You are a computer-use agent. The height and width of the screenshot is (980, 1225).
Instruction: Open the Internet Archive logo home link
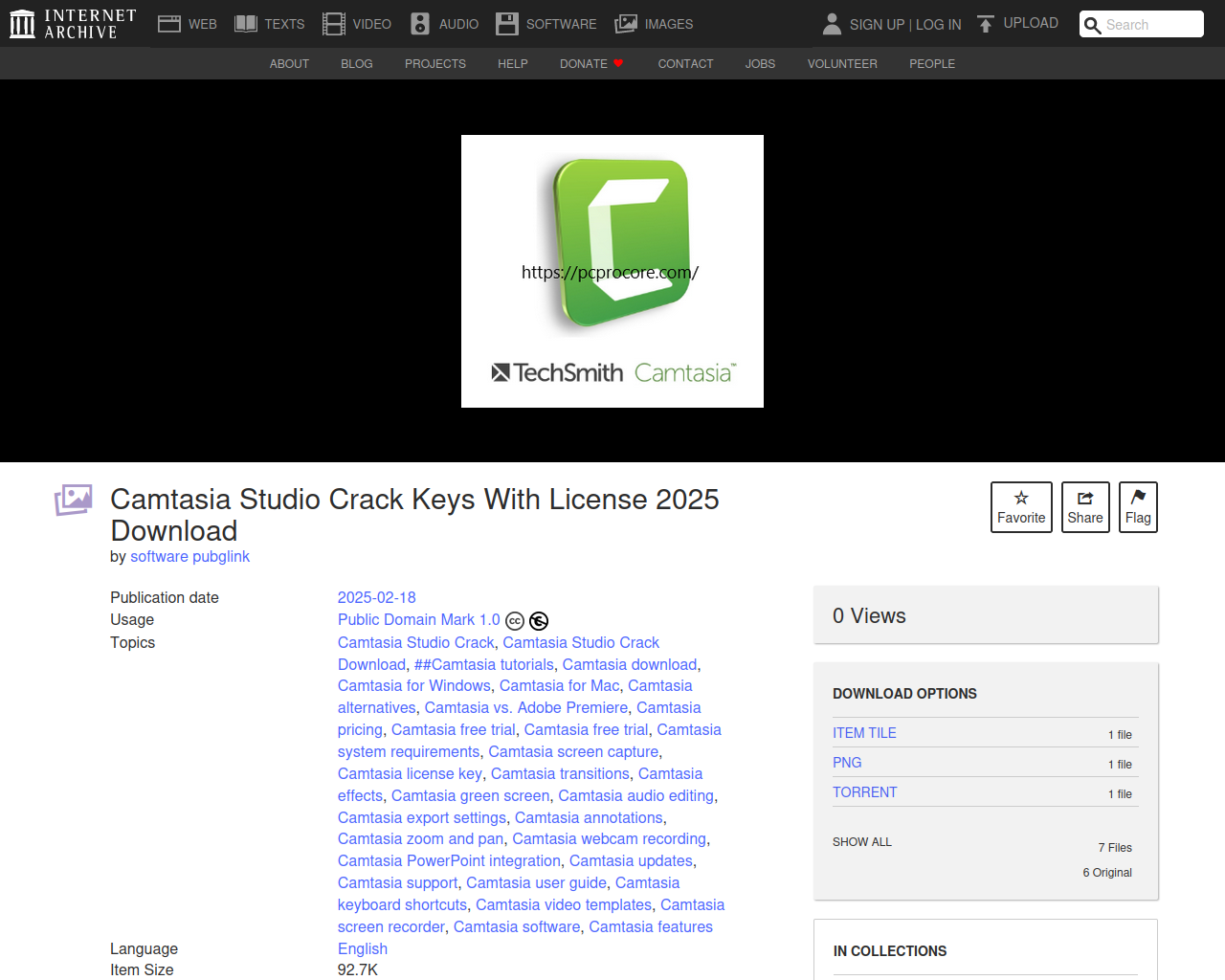click(x=73, y=24)
